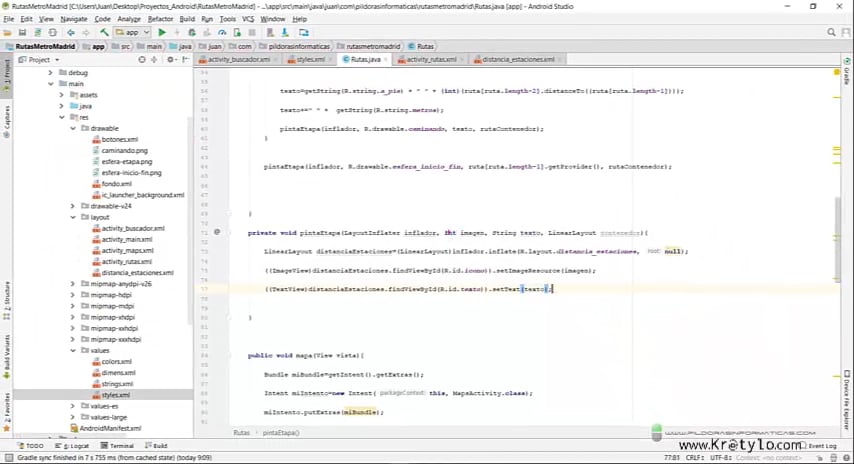Viewport: 854px width, 464px height.
Task: Open Project panel settings gear icon
Action: pyautogui.click(x=170, y=59)
